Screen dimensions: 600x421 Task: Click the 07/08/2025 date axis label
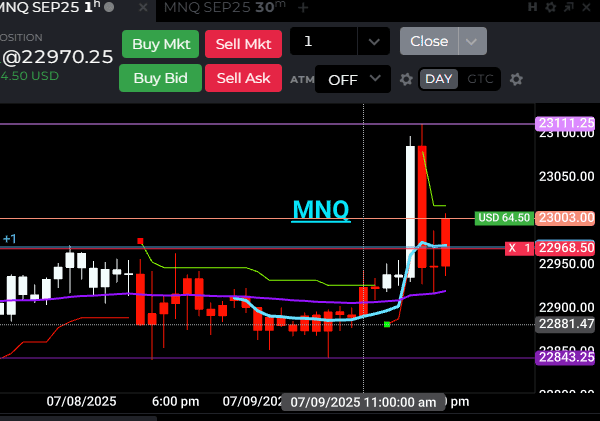coord(82,401)
